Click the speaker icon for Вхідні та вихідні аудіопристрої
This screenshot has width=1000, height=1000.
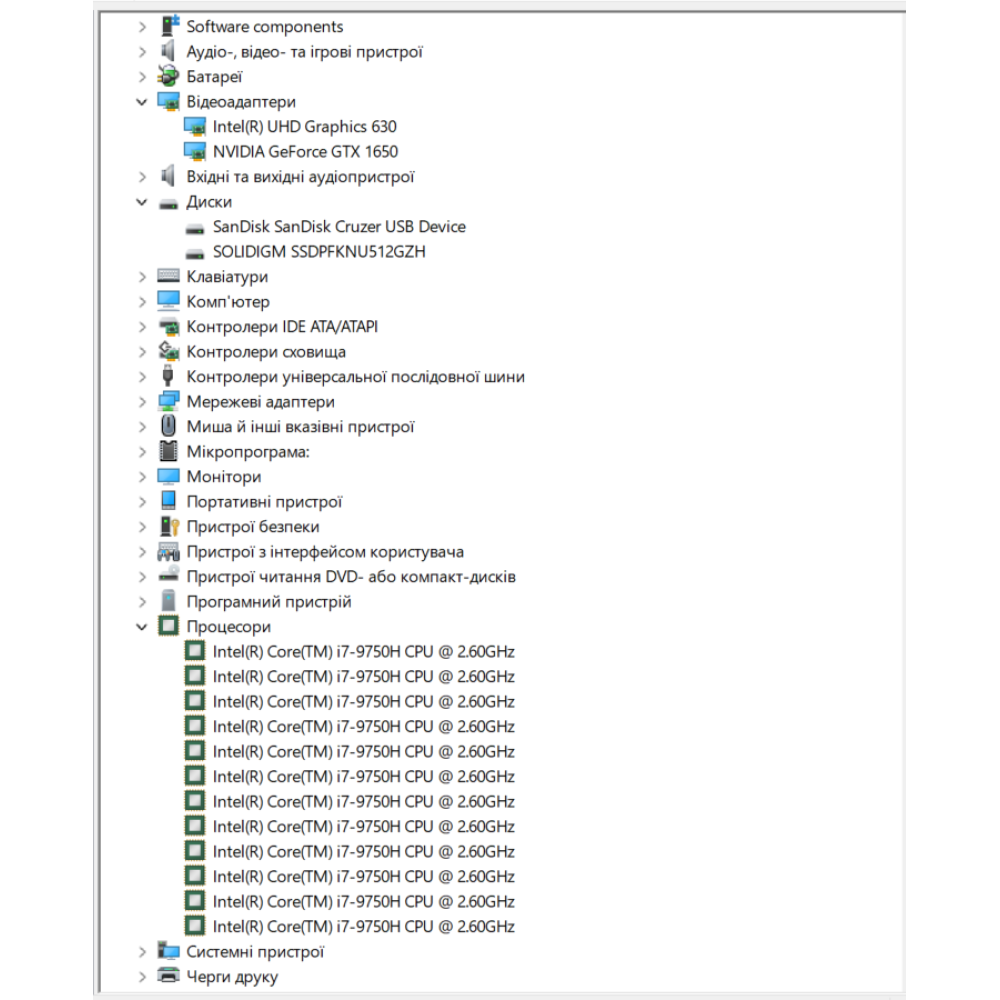[x=169, y=176]
